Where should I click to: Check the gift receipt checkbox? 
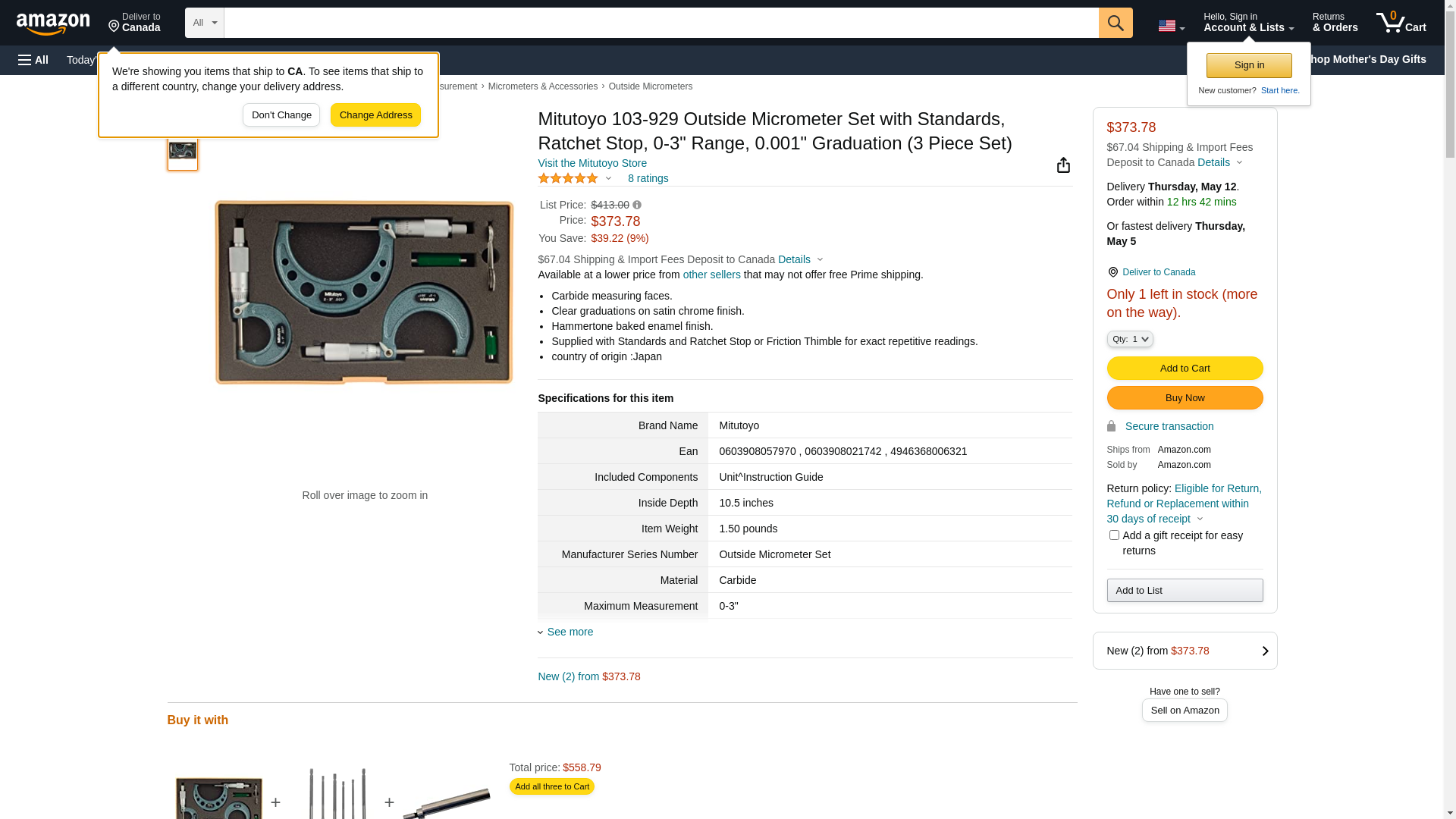(x=1114, y=535)
